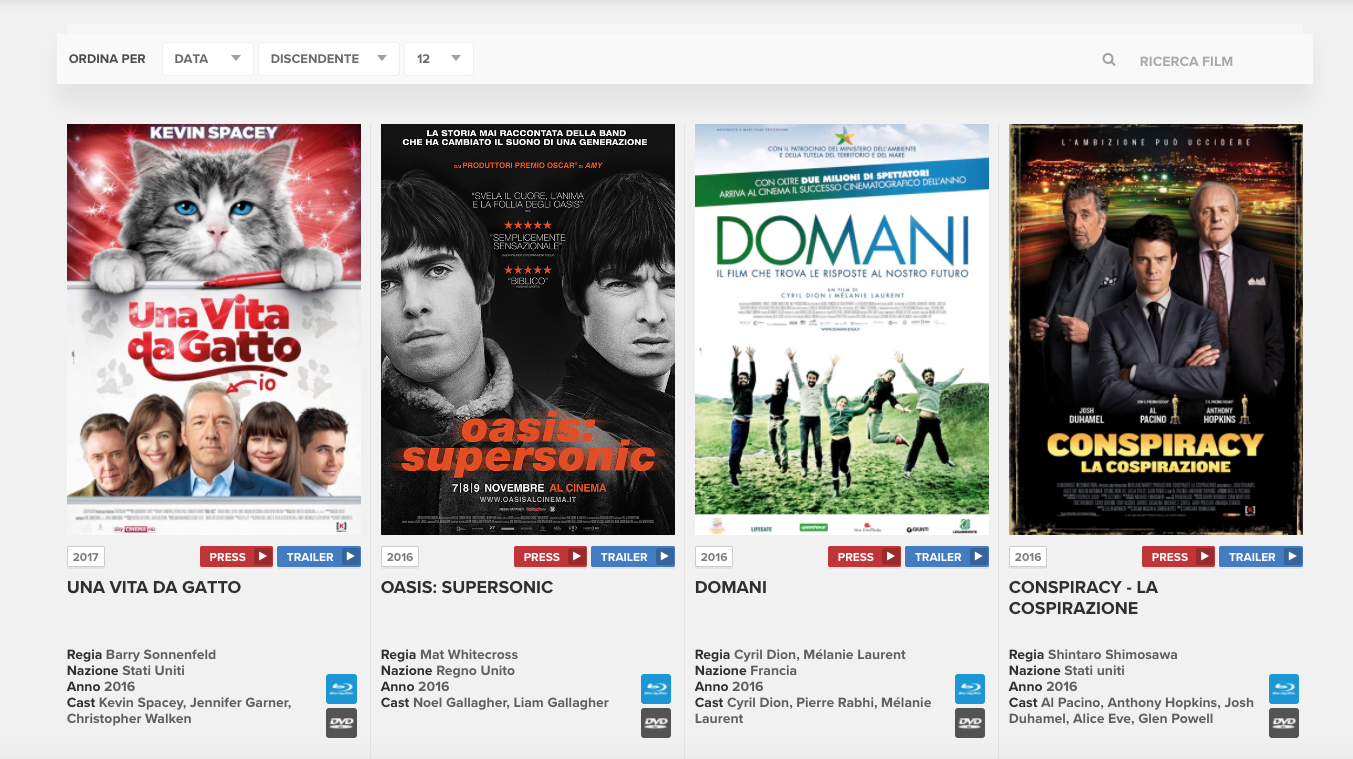
Task: Click DVD icon for Una Vita da Gatto
Action: click(x=341, y=723)
